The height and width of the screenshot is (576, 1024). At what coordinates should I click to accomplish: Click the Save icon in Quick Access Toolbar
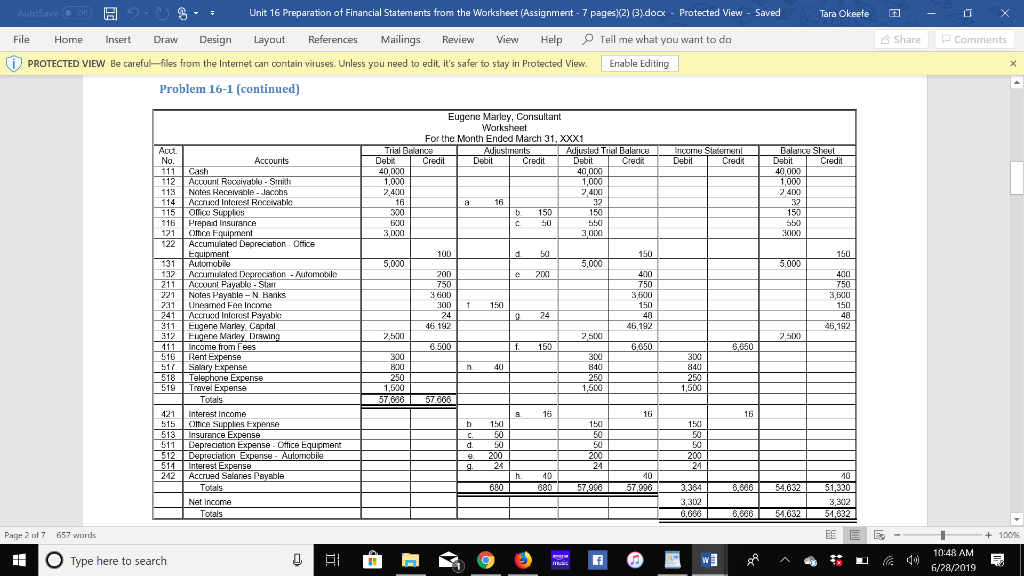tap(110, 13)
